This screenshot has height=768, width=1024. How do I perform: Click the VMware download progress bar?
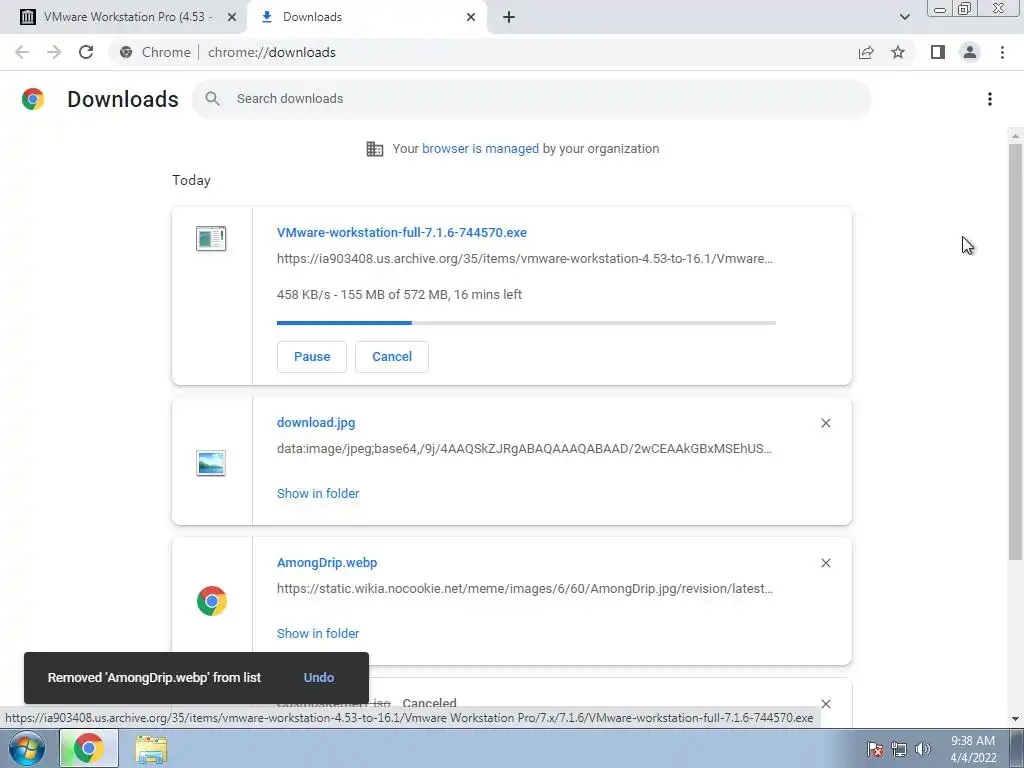(526, 323)
